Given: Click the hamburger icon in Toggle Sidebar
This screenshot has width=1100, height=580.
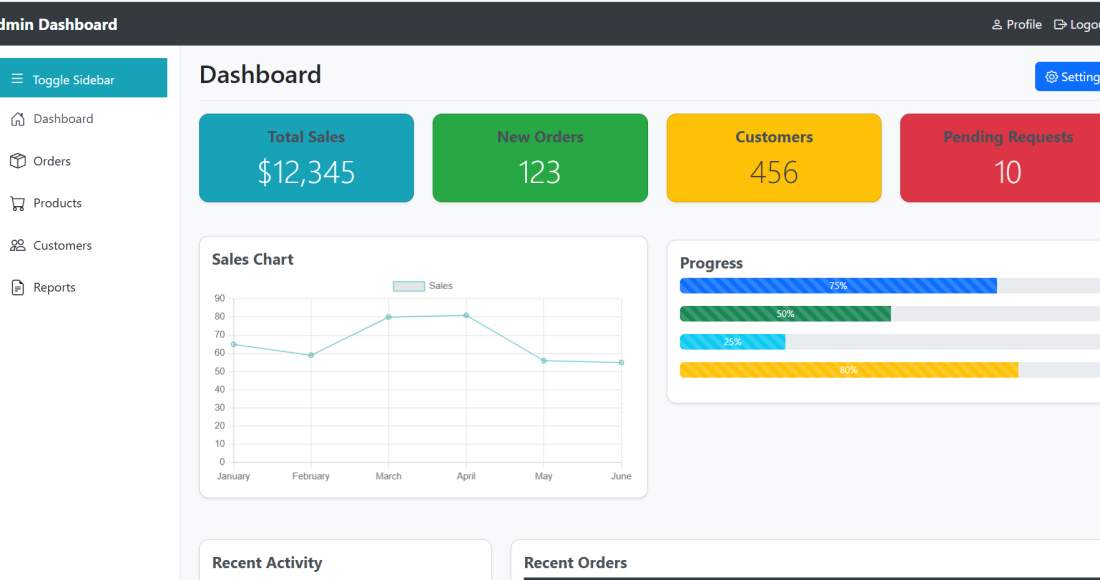Looking at the screenshot, I should tap(17, 79).
